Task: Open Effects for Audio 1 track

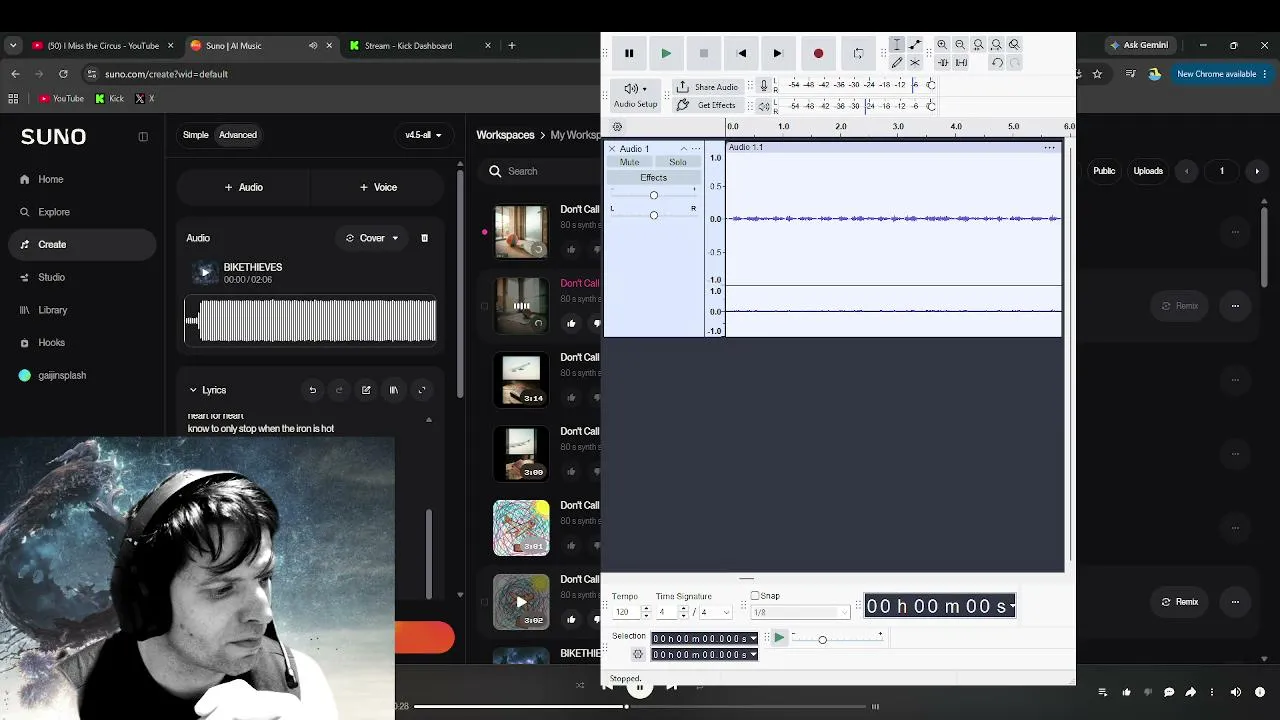Action: (x=653, y=178)
